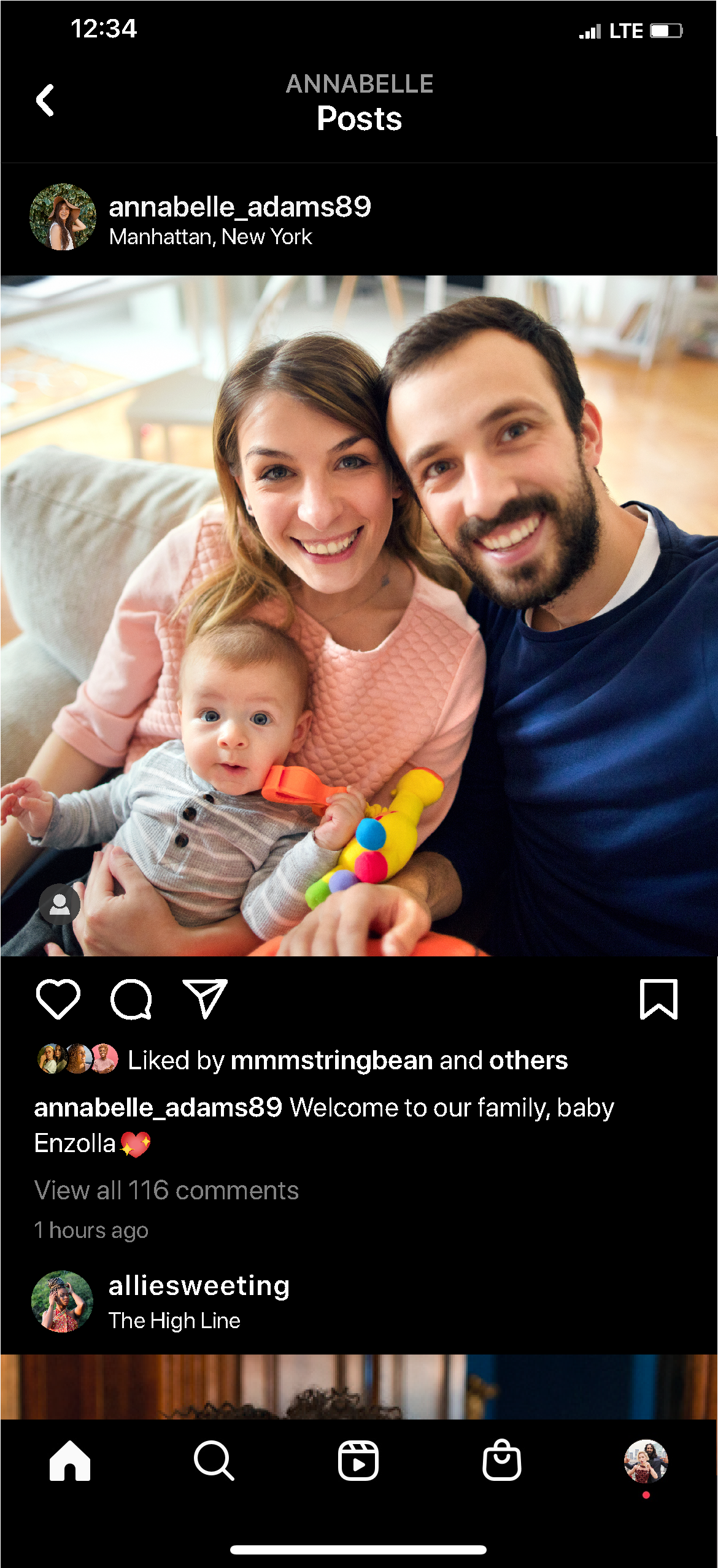Like the post with heart icon
The width and height of the screenshot is (718, 1568).
(x=58, y=999)
